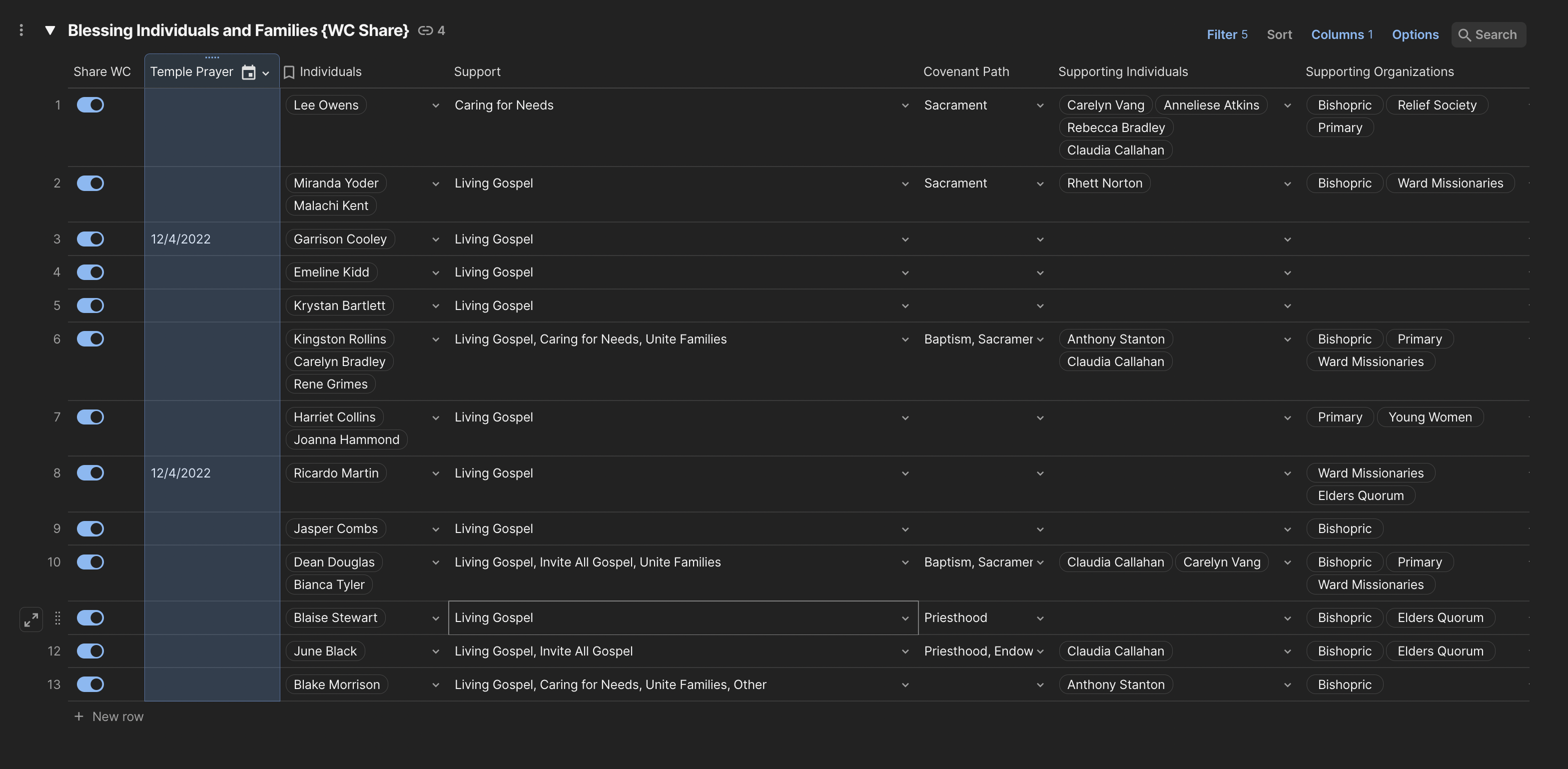Open Covenant Path dropdown for Lee Owens
This screenshot has width=1568, height=769.
(1040, 106)
